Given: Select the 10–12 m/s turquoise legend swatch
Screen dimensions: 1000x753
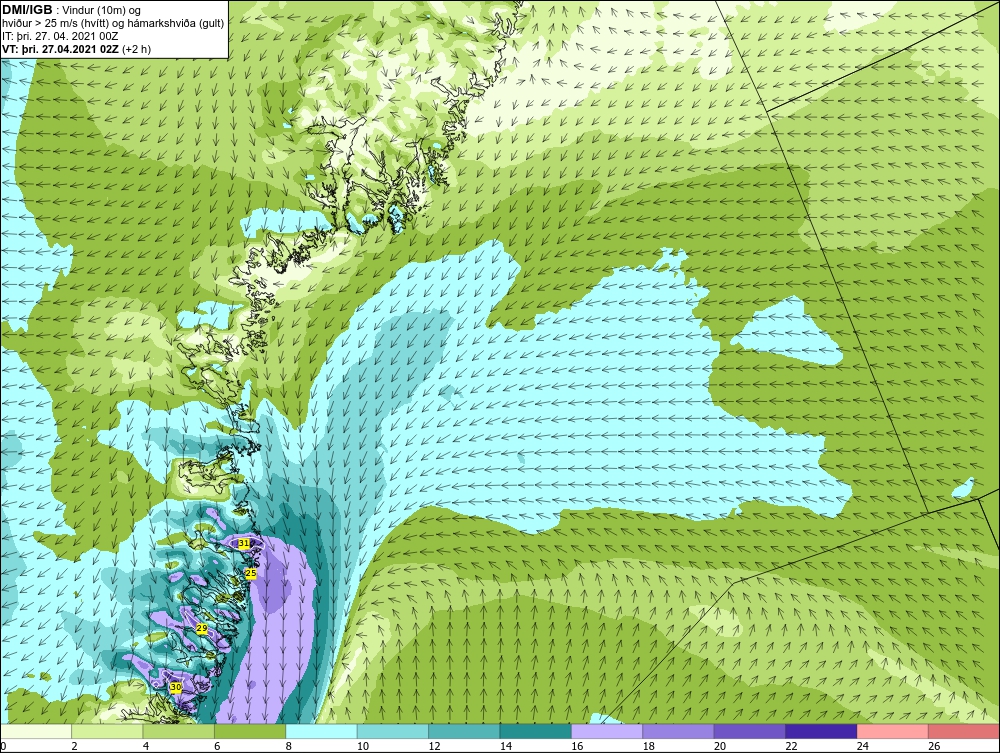Looking at the screenshot, I should pyautogui.click(x=393, y=731).
